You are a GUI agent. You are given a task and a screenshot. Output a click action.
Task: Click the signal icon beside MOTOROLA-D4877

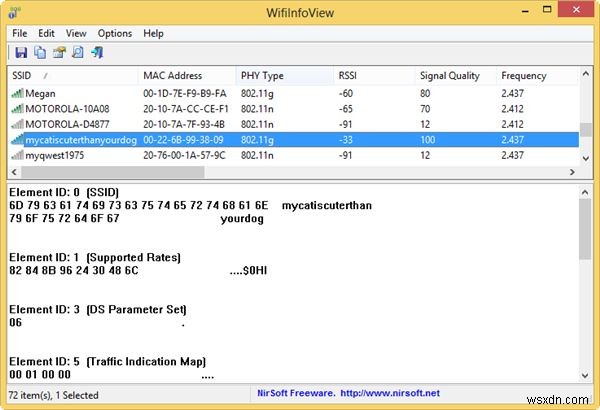click(18, 124)
